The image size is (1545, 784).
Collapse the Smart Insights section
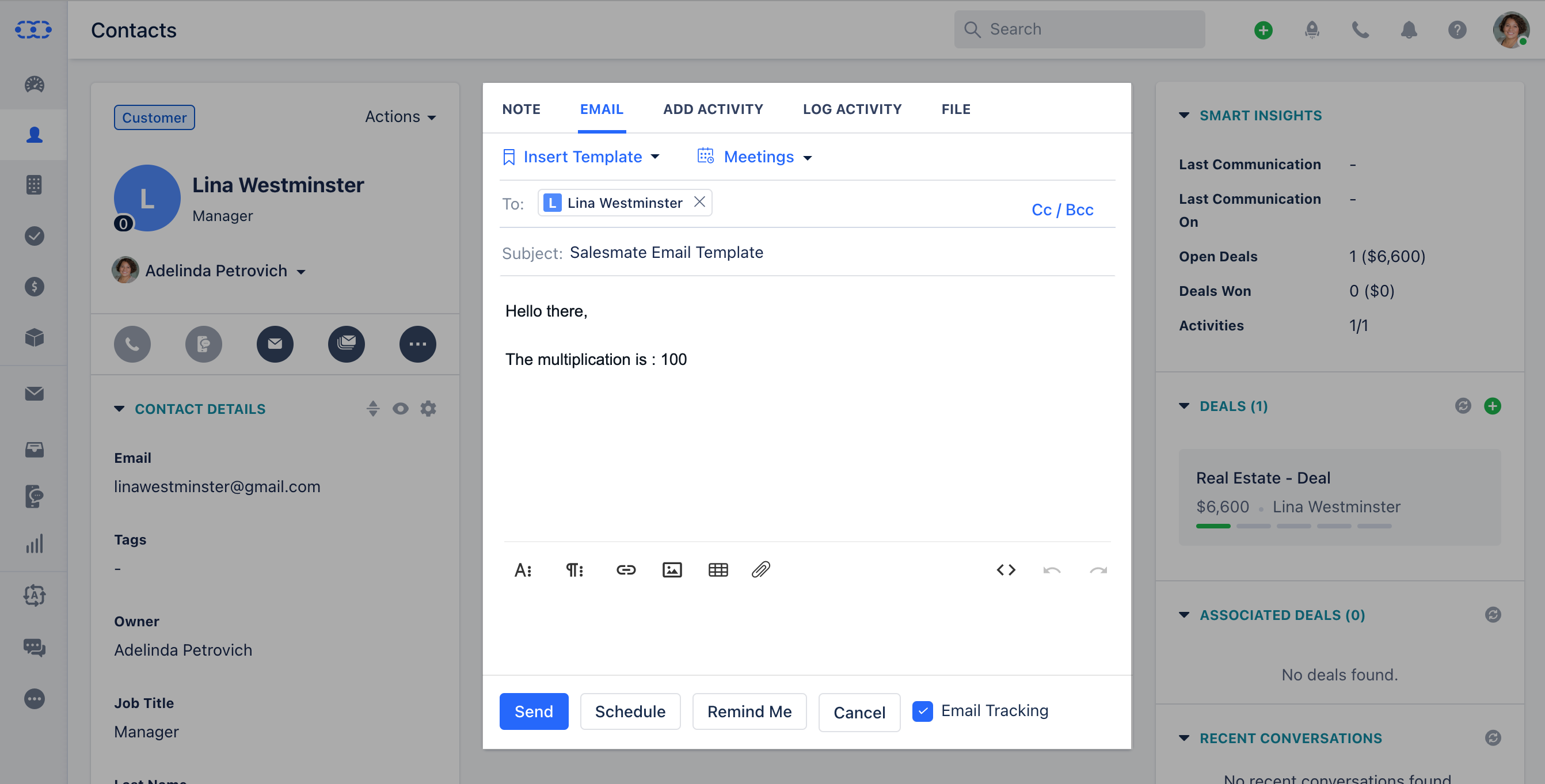[x=1184, y=115]
